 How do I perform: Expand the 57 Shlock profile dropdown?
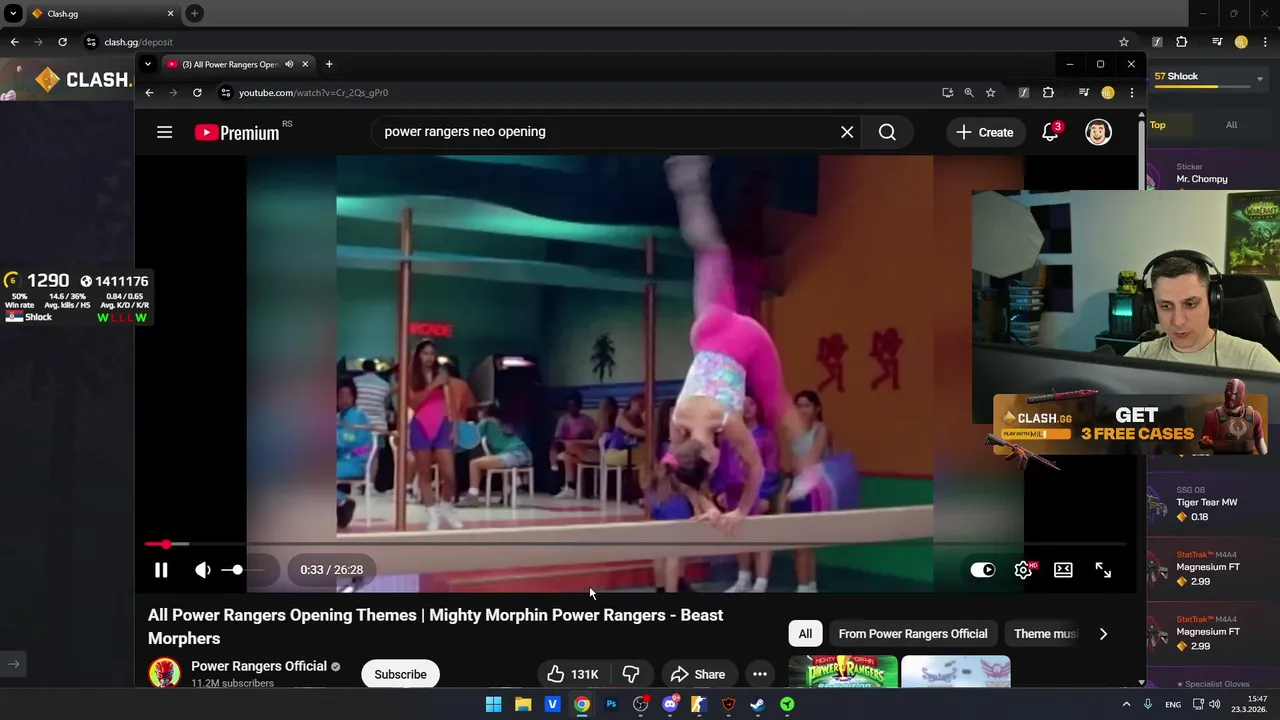[1260, 77]
